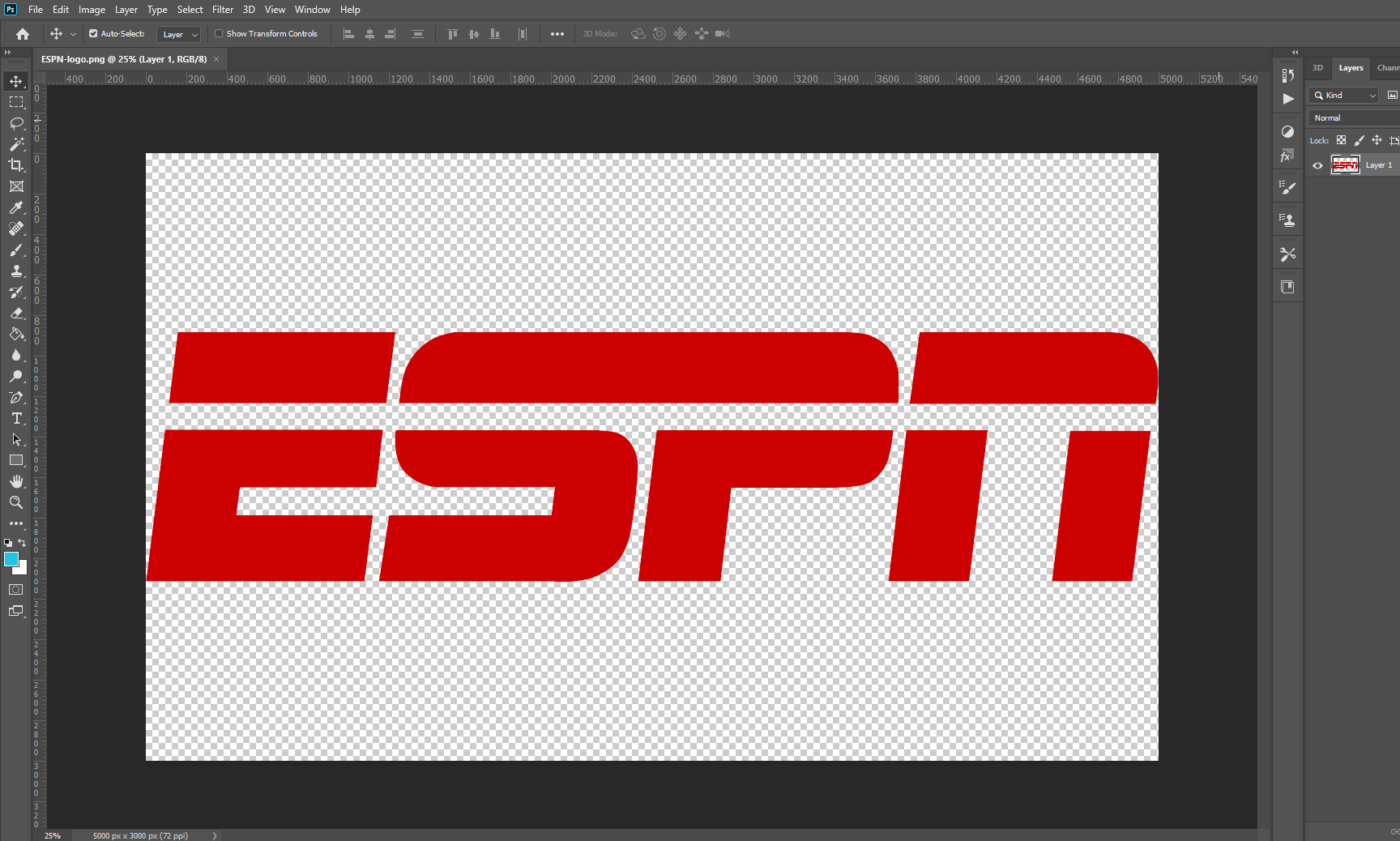Switch to the Channels panel tab
1400x841 pixels.
click(x=1387, y=68)
